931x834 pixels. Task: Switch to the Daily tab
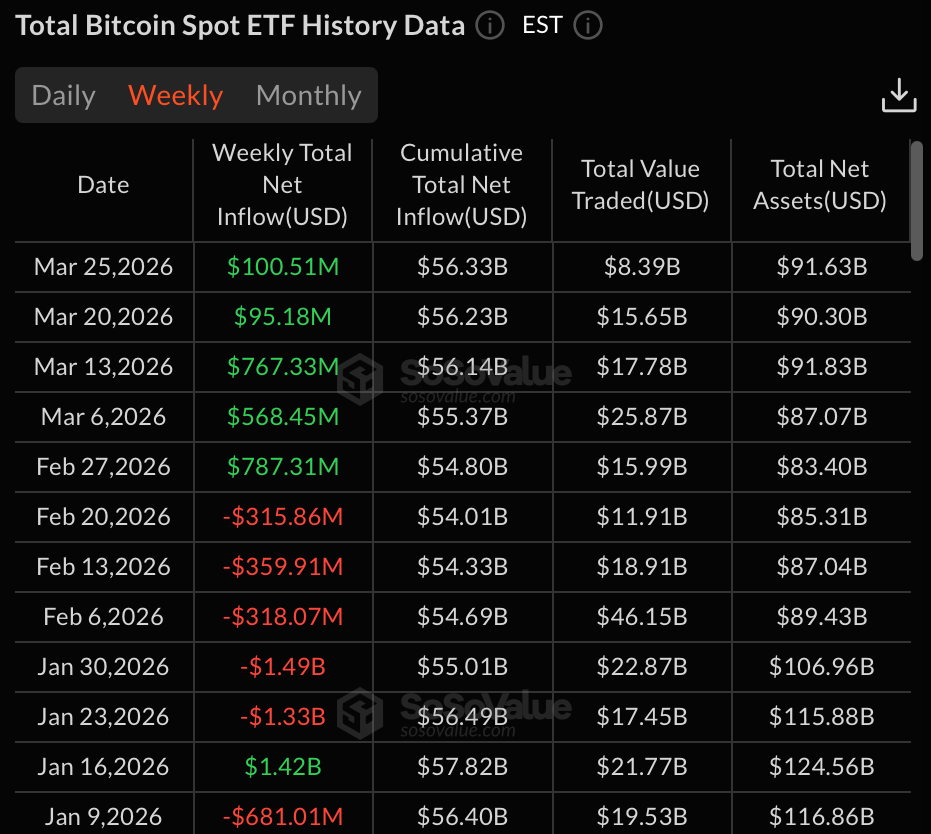pos(63,95)
